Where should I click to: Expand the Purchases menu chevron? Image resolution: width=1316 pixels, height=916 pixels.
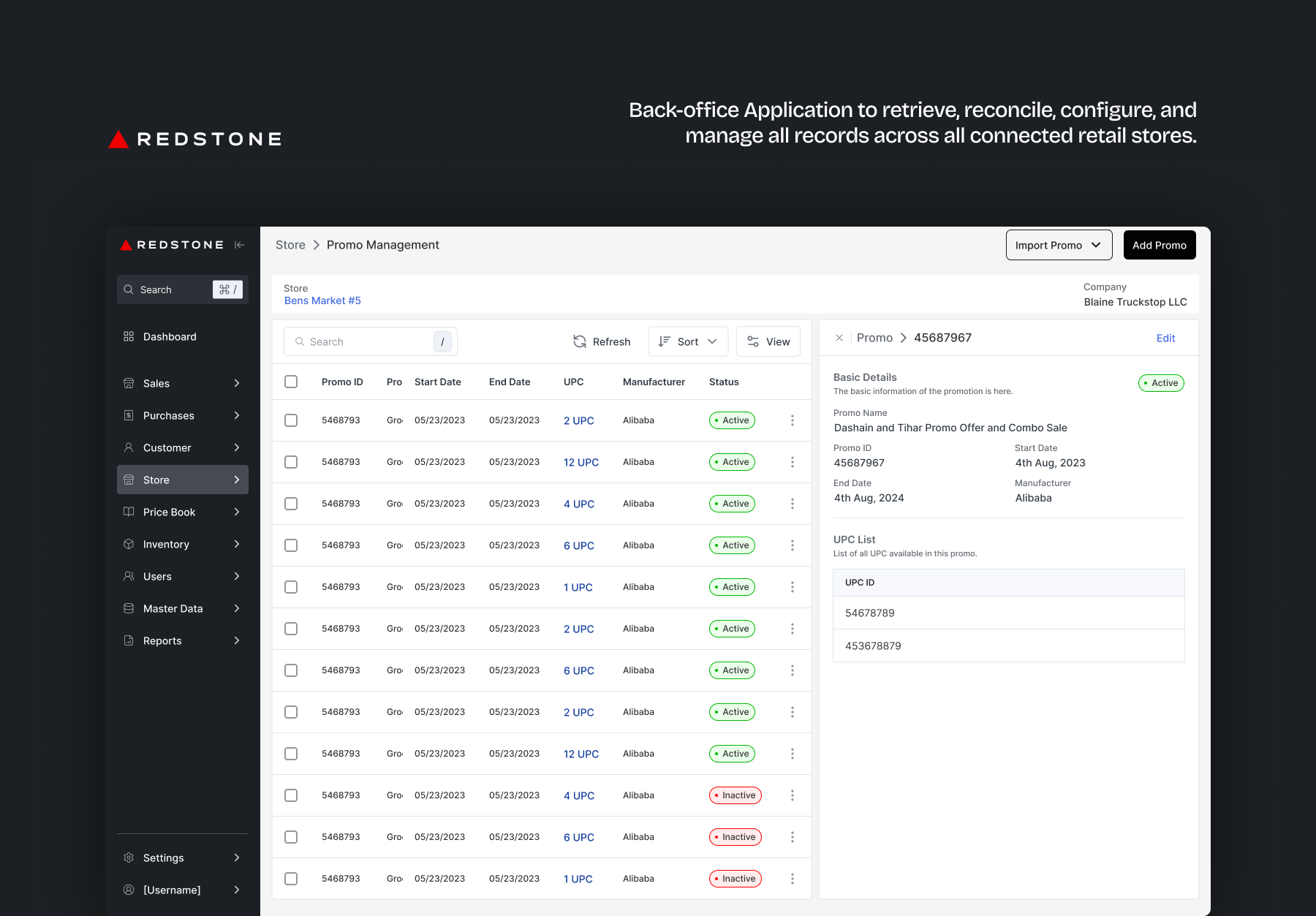(237, 415)
